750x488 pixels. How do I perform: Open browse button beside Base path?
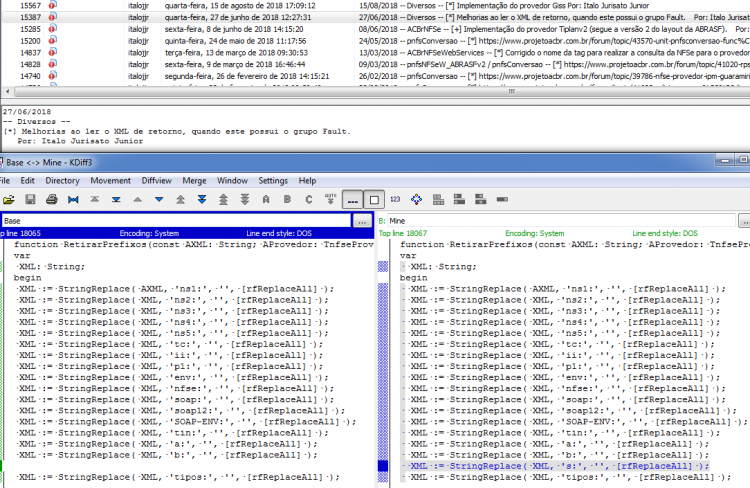pos(363,221)
